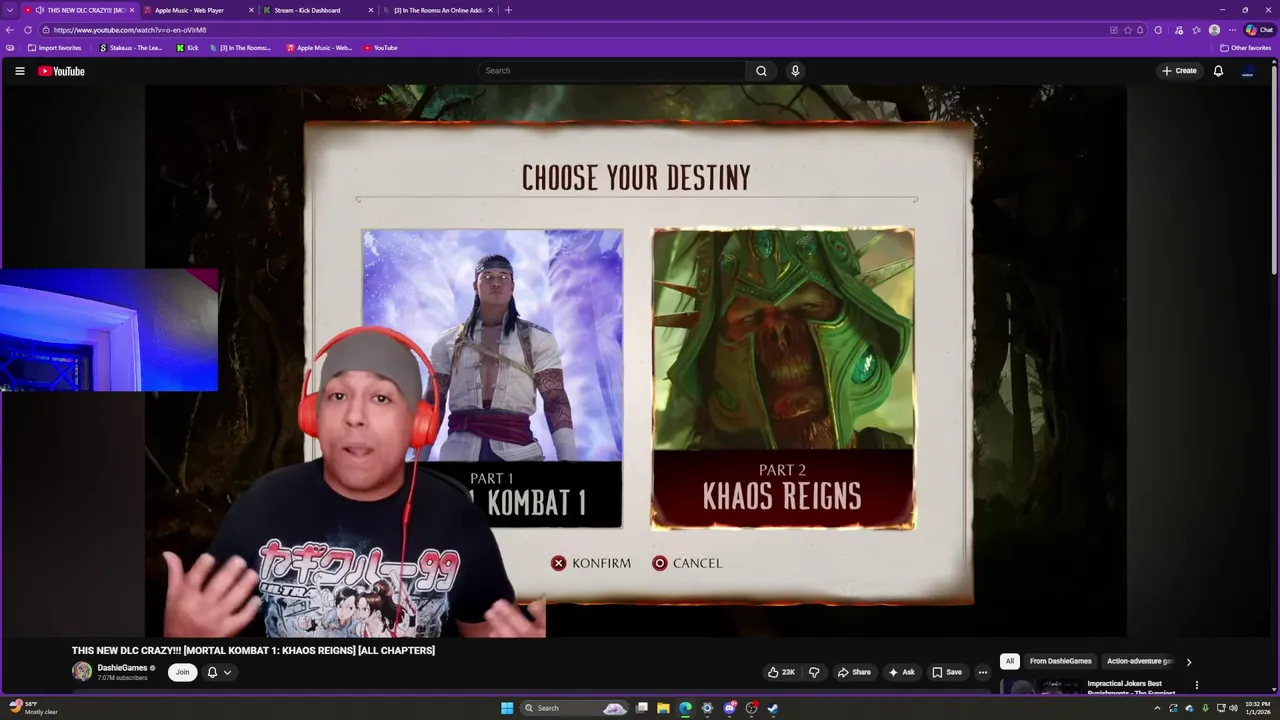Open Kick bookmark in favorites bar
Screen dimensions: 1280x720
(187, 48)
